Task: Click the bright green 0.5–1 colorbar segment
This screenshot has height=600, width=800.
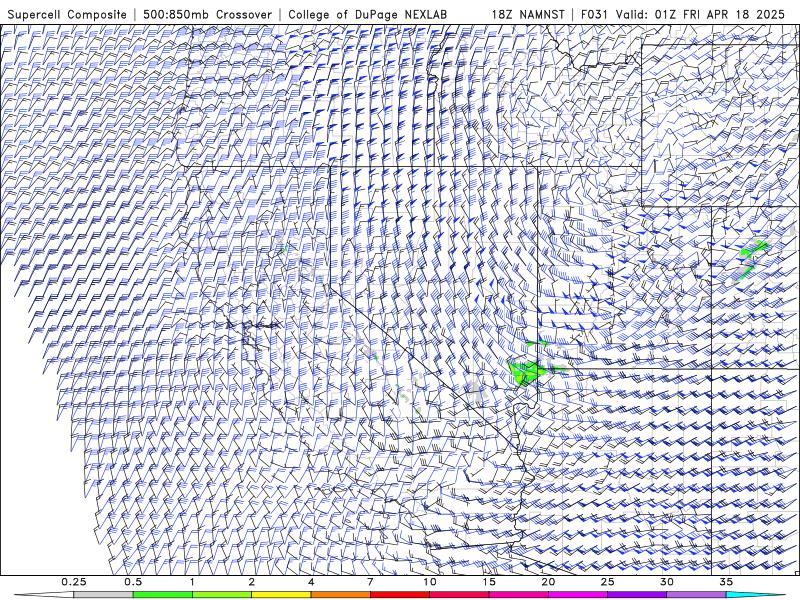Action: tap(163, 595)
